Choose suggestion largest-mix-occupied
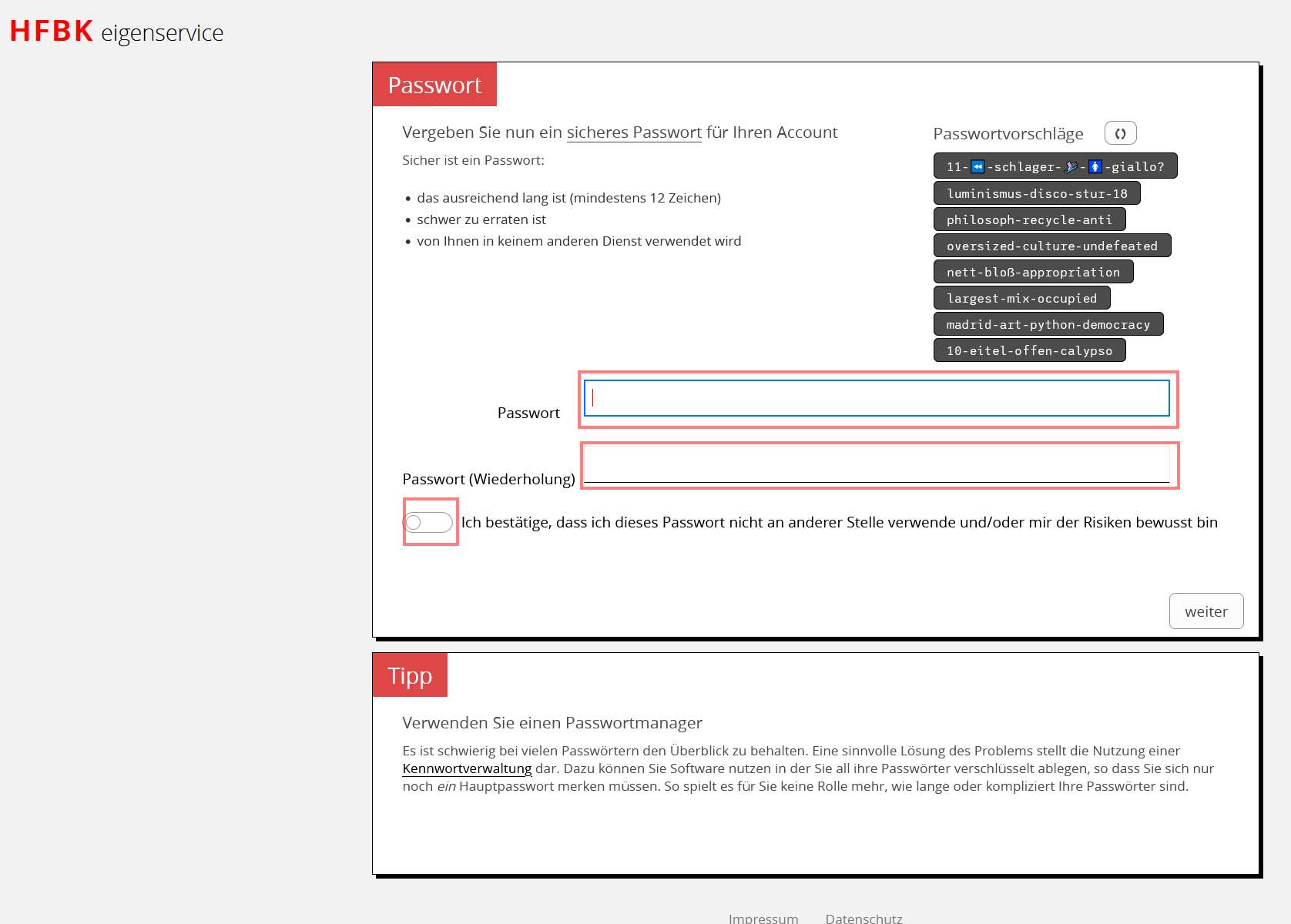 pos(1021,298)
